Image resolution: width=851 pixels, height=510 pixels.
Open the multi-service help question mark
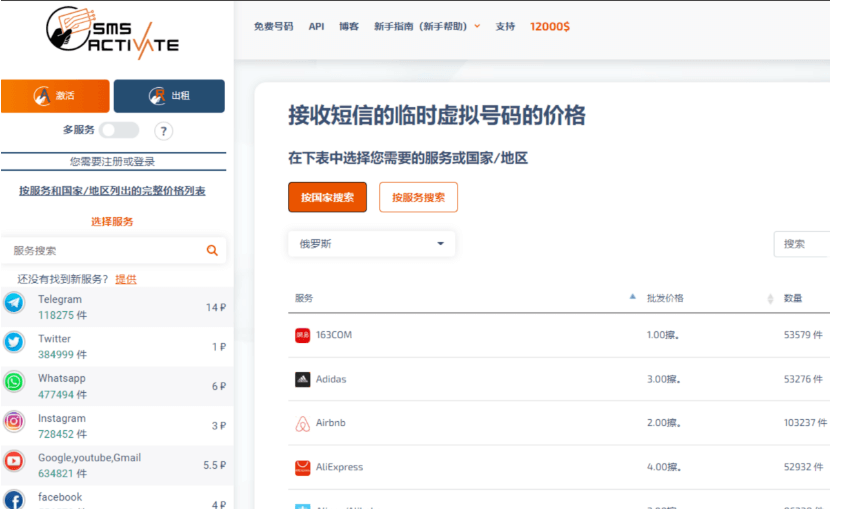[x=164, y=131]
